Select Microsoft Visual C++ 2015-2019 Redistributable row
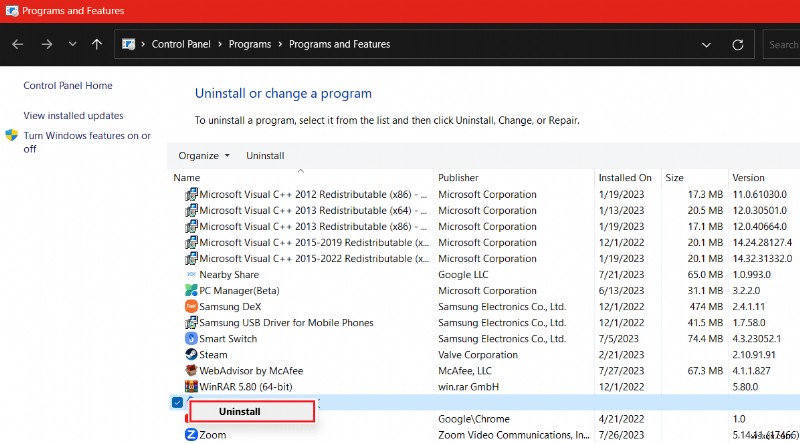The height and width of the screenshot is (443, 800). pos(483,242)
